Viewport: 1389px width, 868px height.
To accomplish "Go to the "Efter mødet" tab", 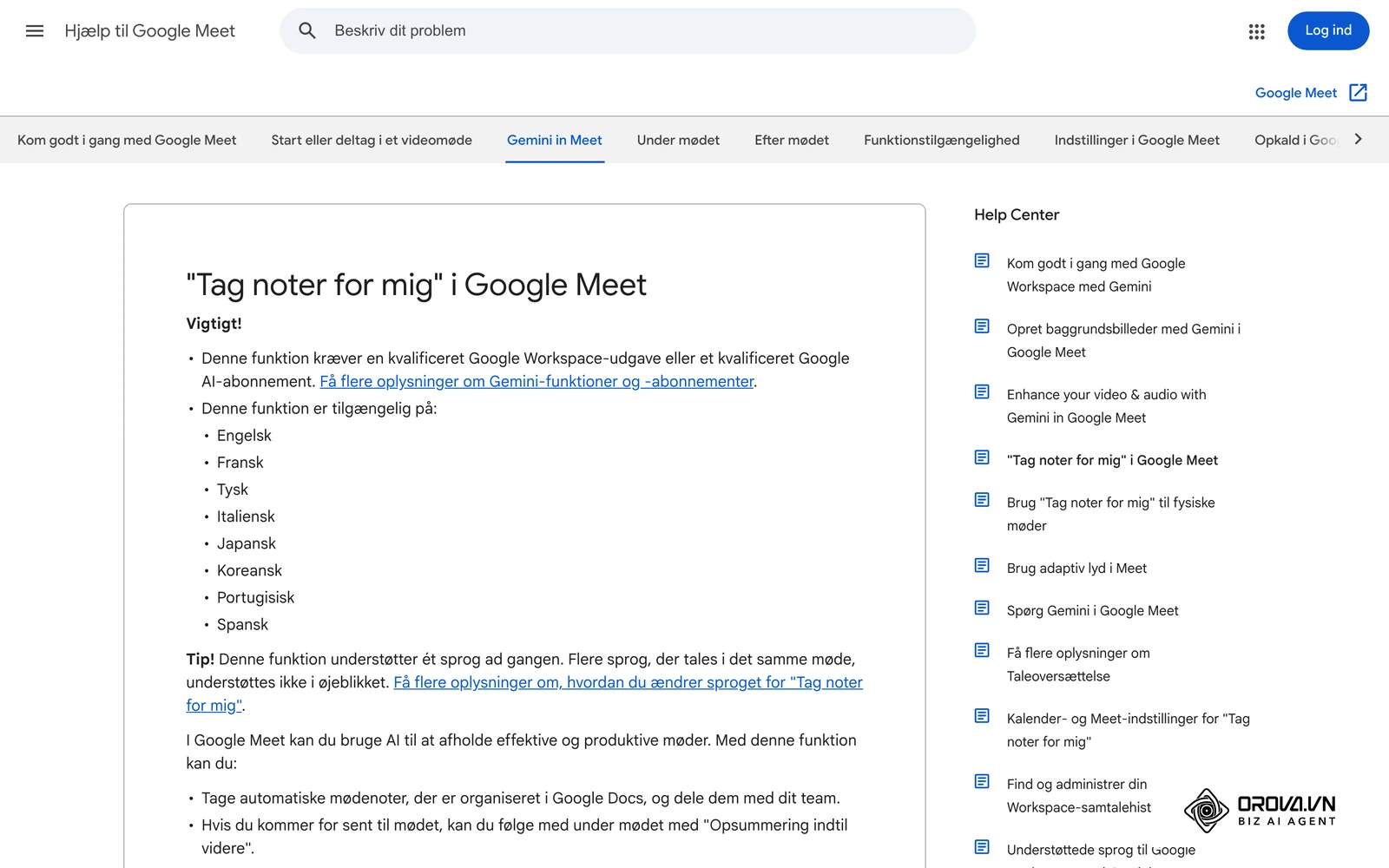I will click(x=792, y=140).
